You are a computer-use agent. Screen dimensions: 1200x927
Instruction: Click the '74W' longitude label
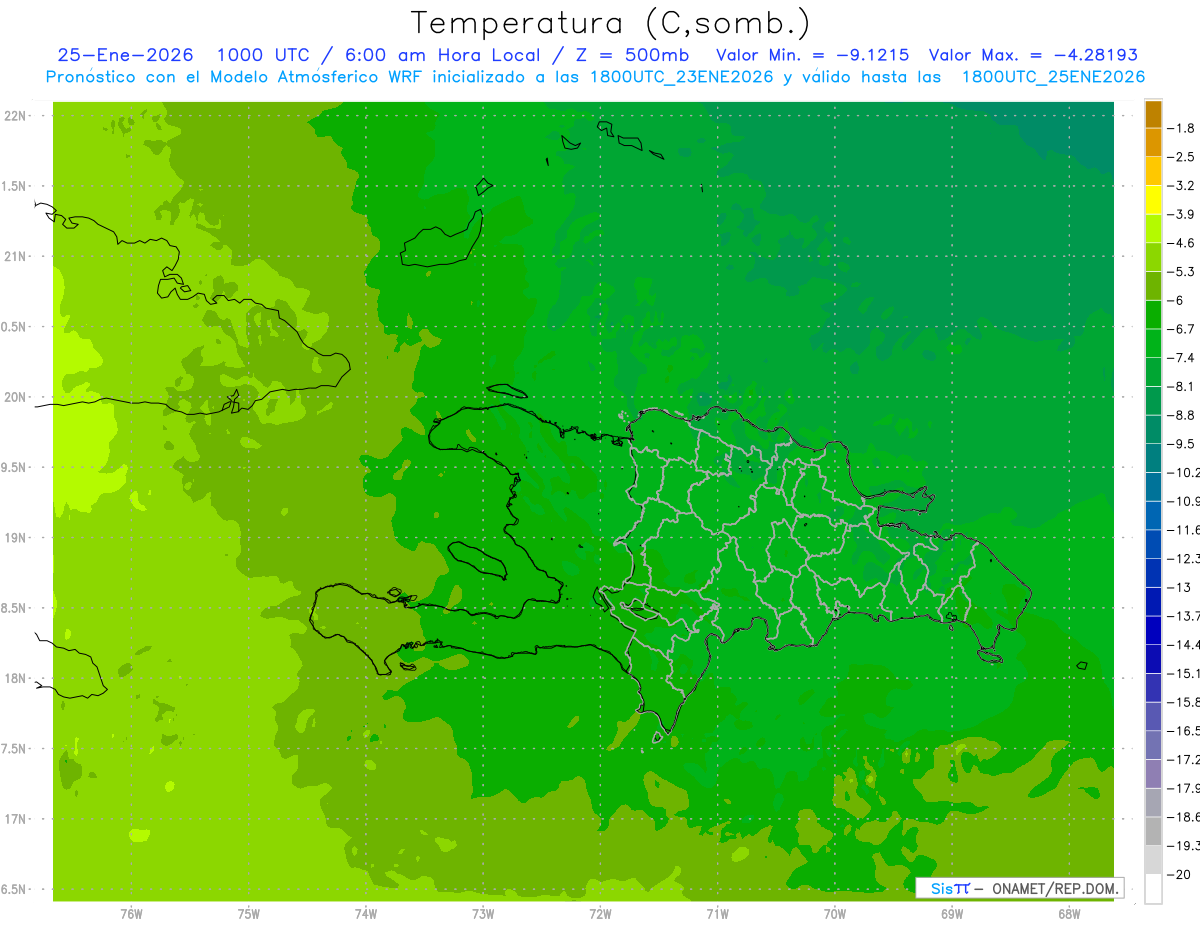[366, 913]
